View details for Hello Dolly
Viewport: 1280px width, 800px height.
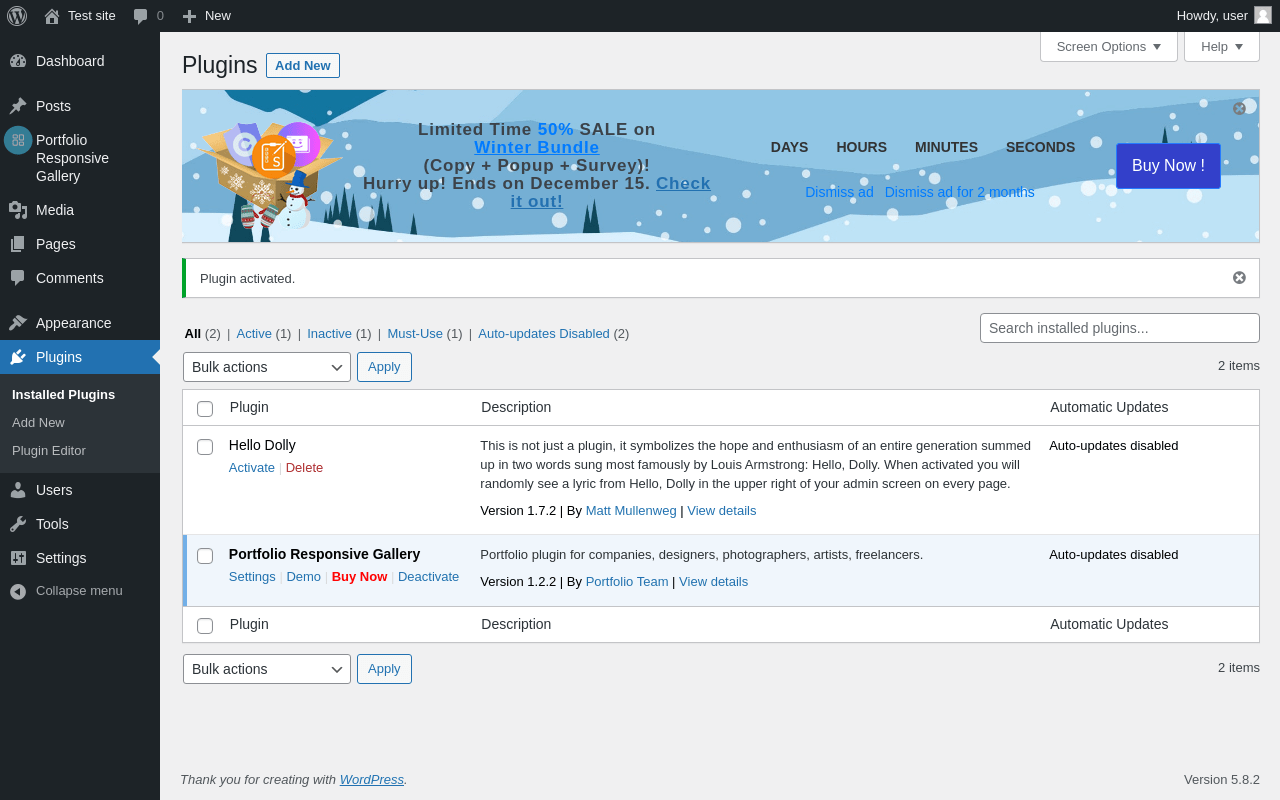coord(721,510)
